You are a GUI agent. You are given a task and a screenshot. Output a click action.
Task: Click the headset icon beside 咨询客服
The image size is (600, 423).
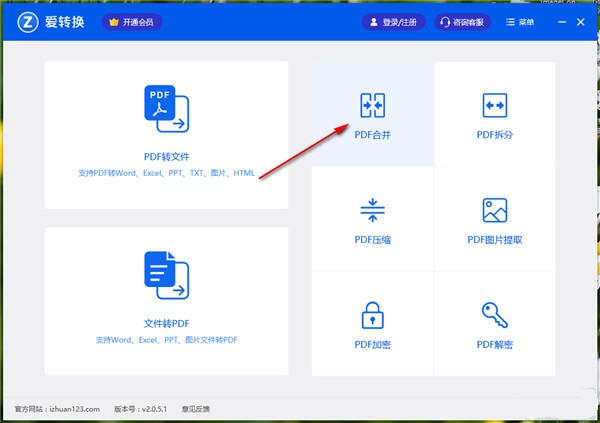coord(445,22)
